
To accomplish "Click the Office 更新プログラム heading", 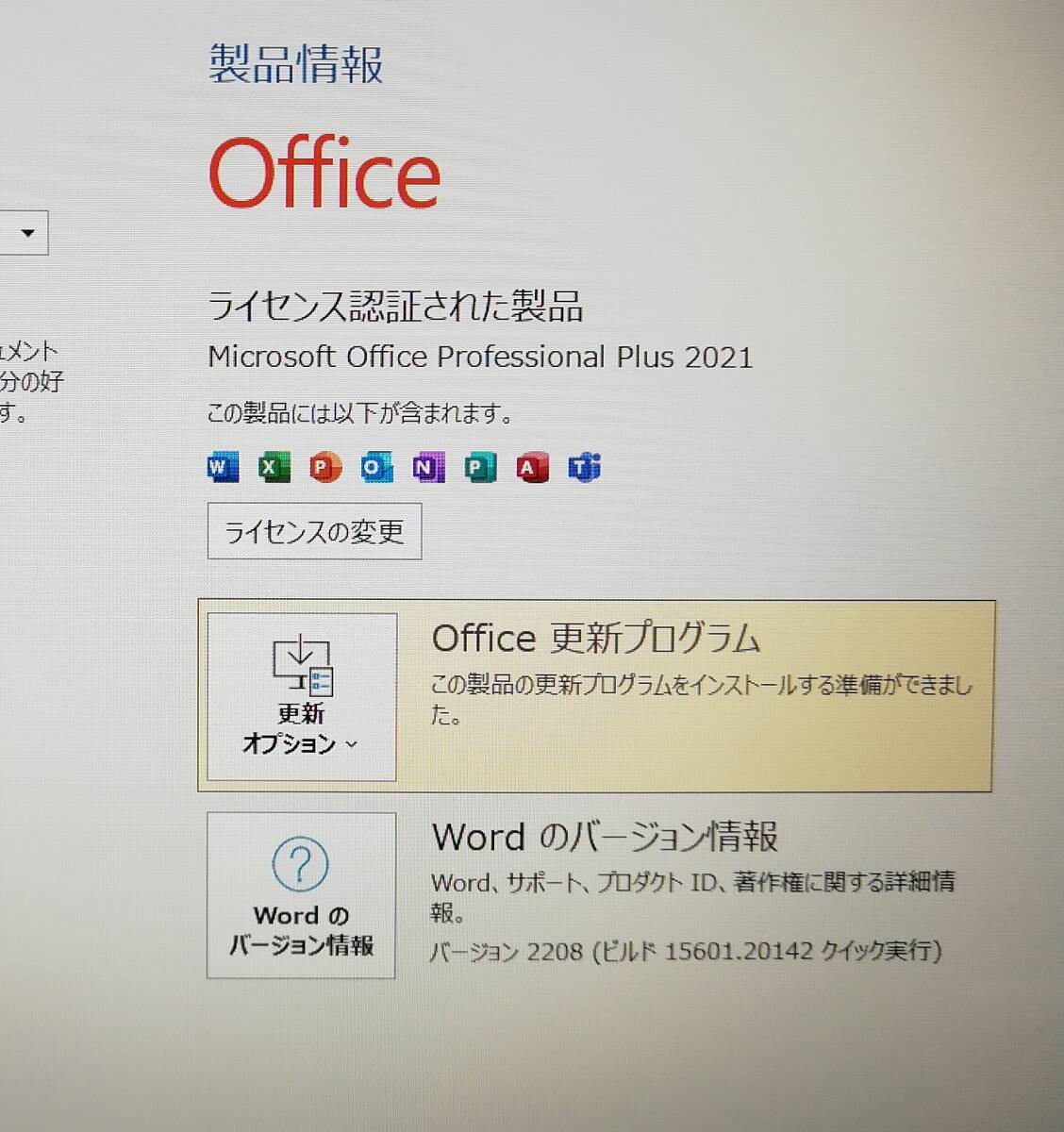I will tap(596, 639).
